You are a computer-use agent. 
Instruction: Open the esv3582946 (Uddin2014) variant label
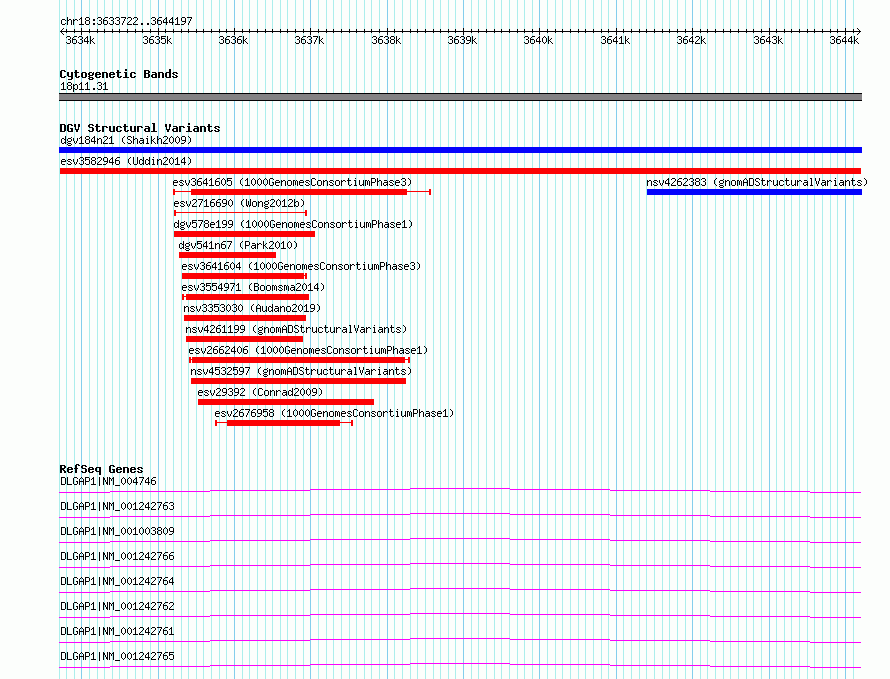coord(126,161)
